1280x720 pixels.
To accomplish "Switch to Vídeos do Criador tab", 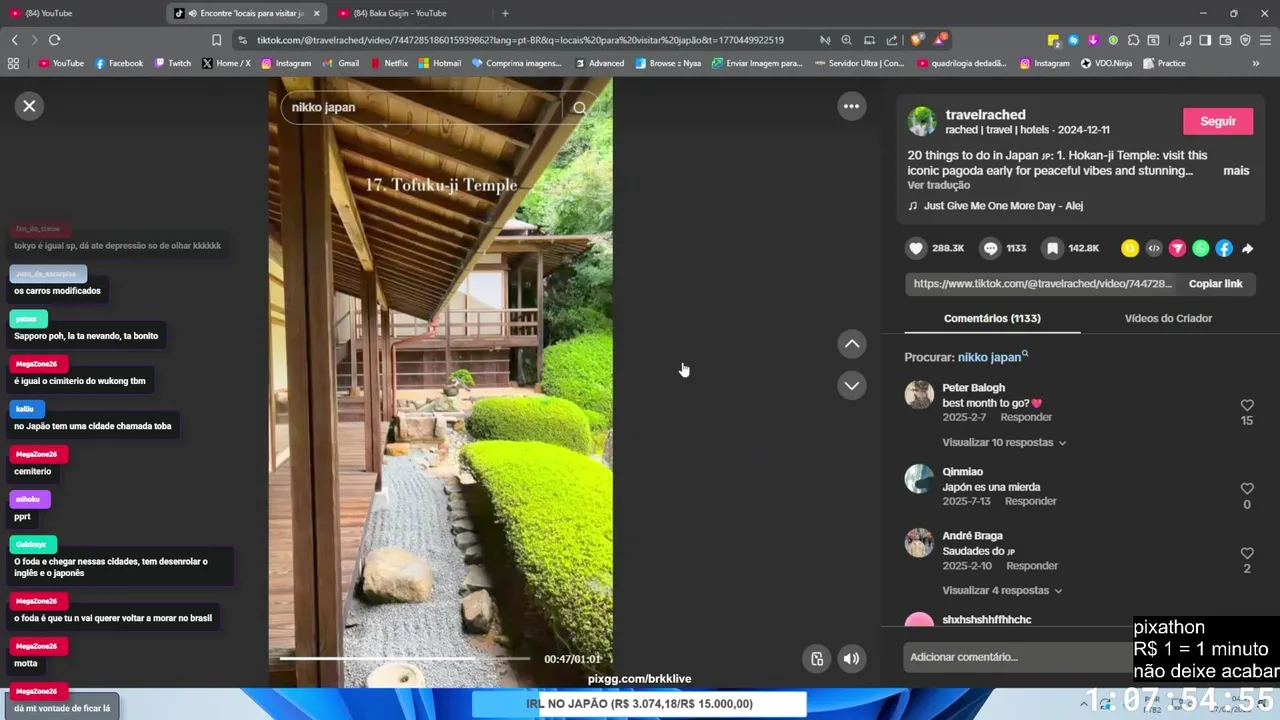I will click(1168, 318).
